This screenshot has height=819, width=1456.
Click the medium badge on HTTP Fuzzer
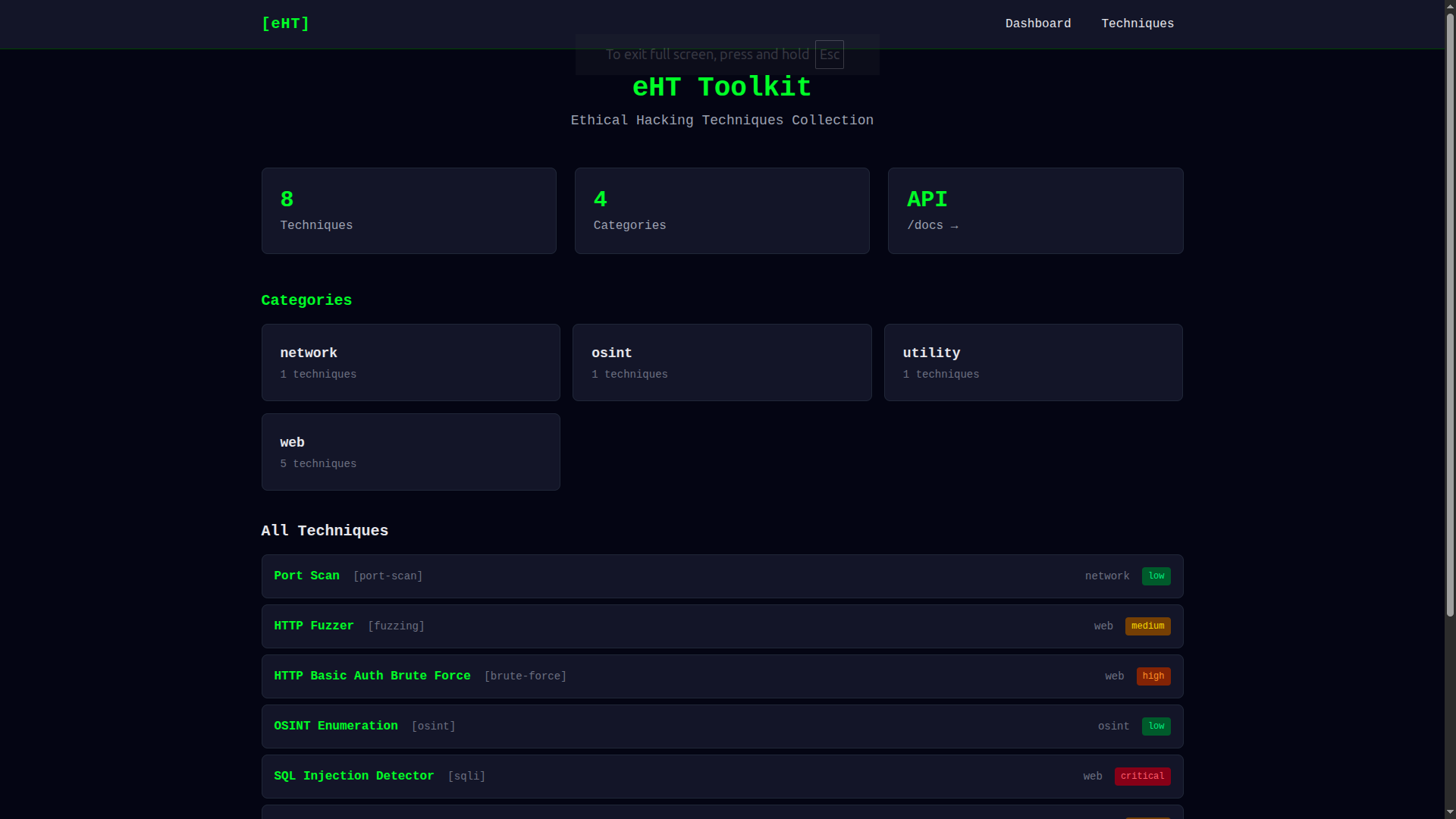tap(1147, 626)
